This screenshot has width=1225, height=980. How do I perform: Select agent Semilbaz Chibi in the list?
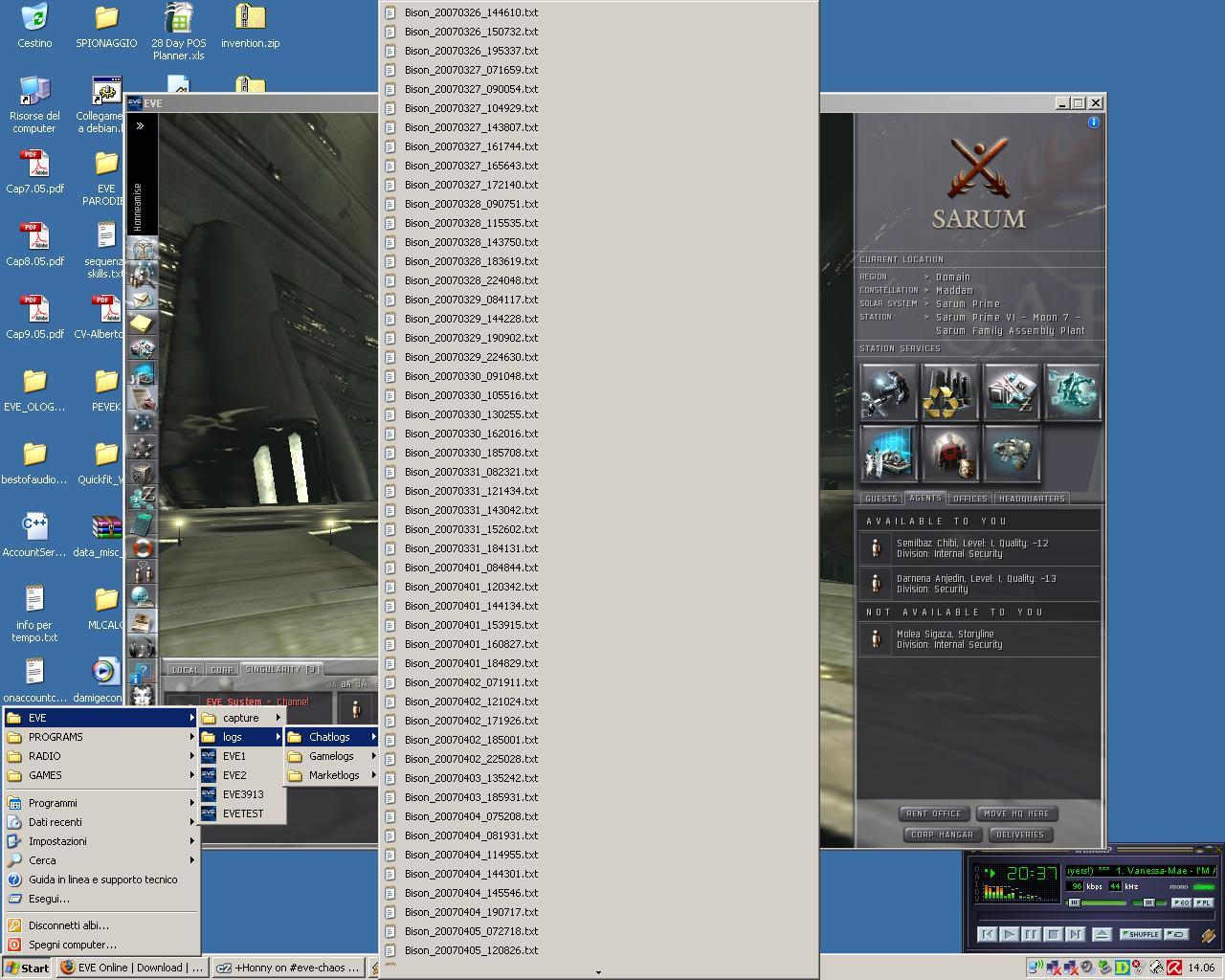pyautogui.click(x=978, y=547)
